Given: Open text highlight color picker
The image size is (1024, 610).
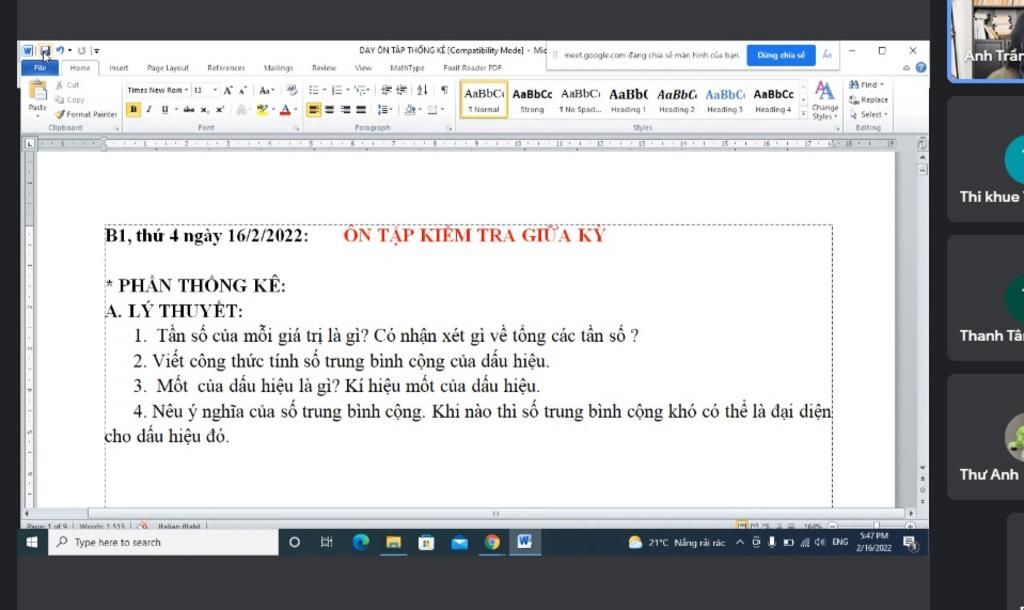Looking at the screenshot, I should (x=274, y=110).
